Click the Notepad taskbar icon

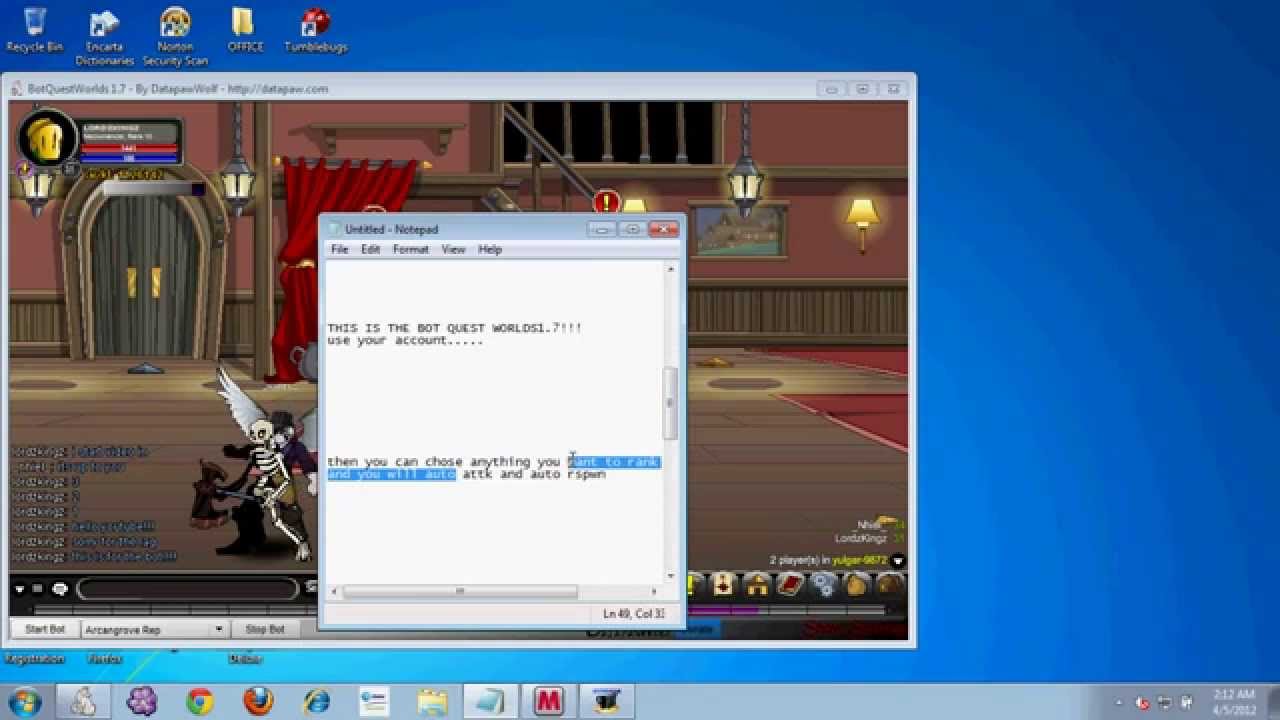[x=491, y=701]
